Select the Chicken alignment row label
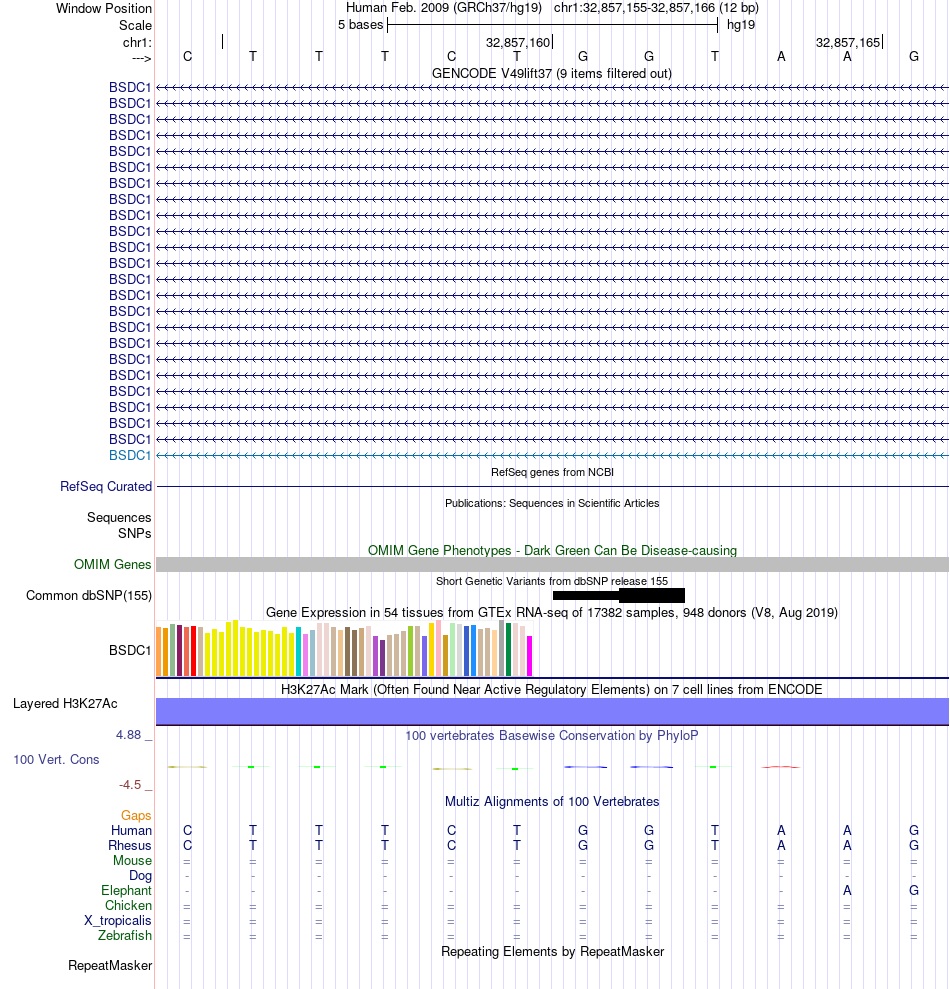Image resolution: width=950 pixels, height=989 pixels. coord(128,906)
